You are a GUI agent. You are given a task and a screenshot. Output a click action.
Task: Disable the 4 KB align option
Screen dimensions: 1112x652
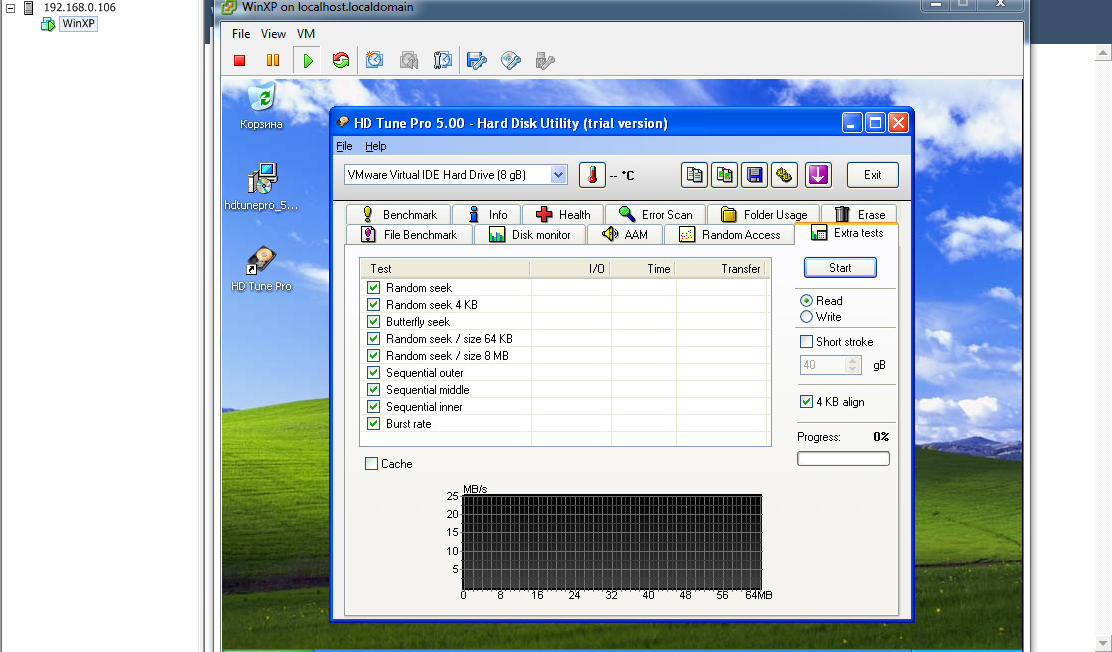(806, 402)
